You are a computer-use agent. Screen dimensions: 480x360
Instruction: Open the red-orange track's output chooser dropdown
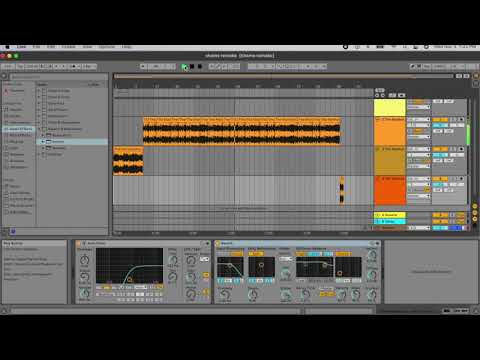pos(419,196)
